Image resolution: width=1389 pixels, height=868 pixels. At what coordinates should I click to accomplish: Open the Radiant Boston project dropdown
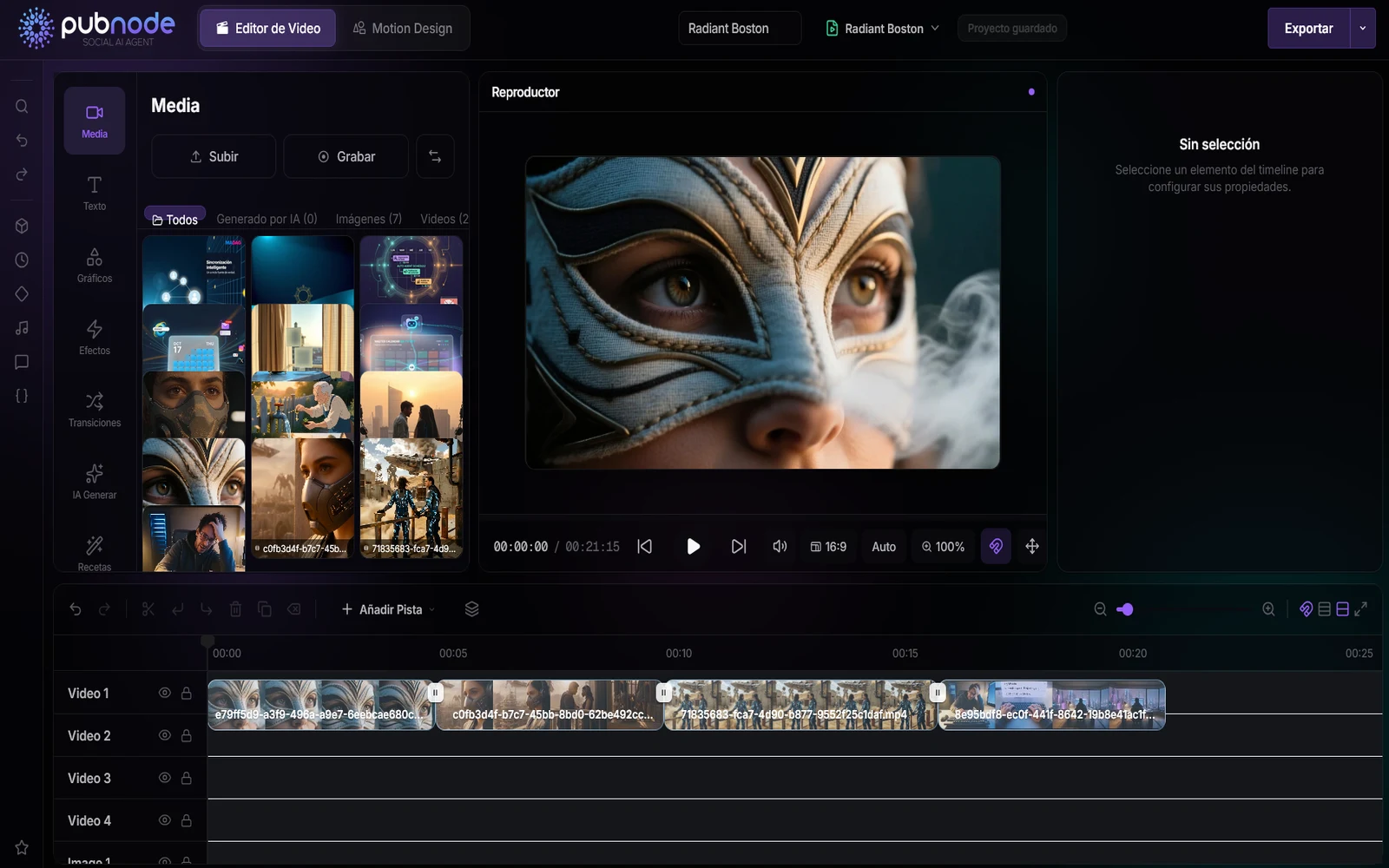pyautogui.click(x=882, y=29)
